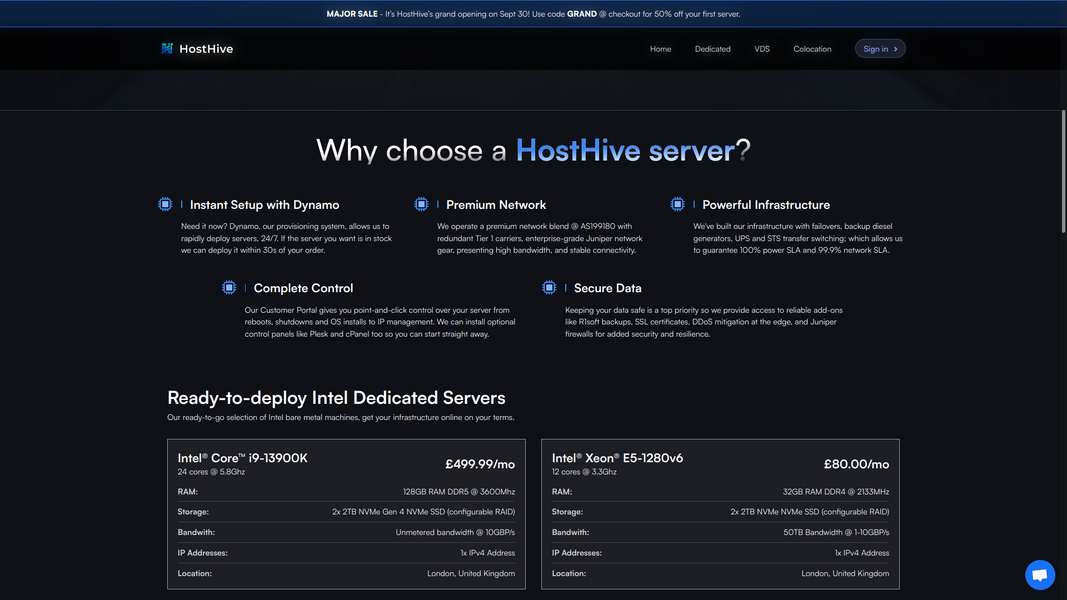Click the Sign in button
Viewport: 1067px width, 600px height.
[x=880, y=48]
